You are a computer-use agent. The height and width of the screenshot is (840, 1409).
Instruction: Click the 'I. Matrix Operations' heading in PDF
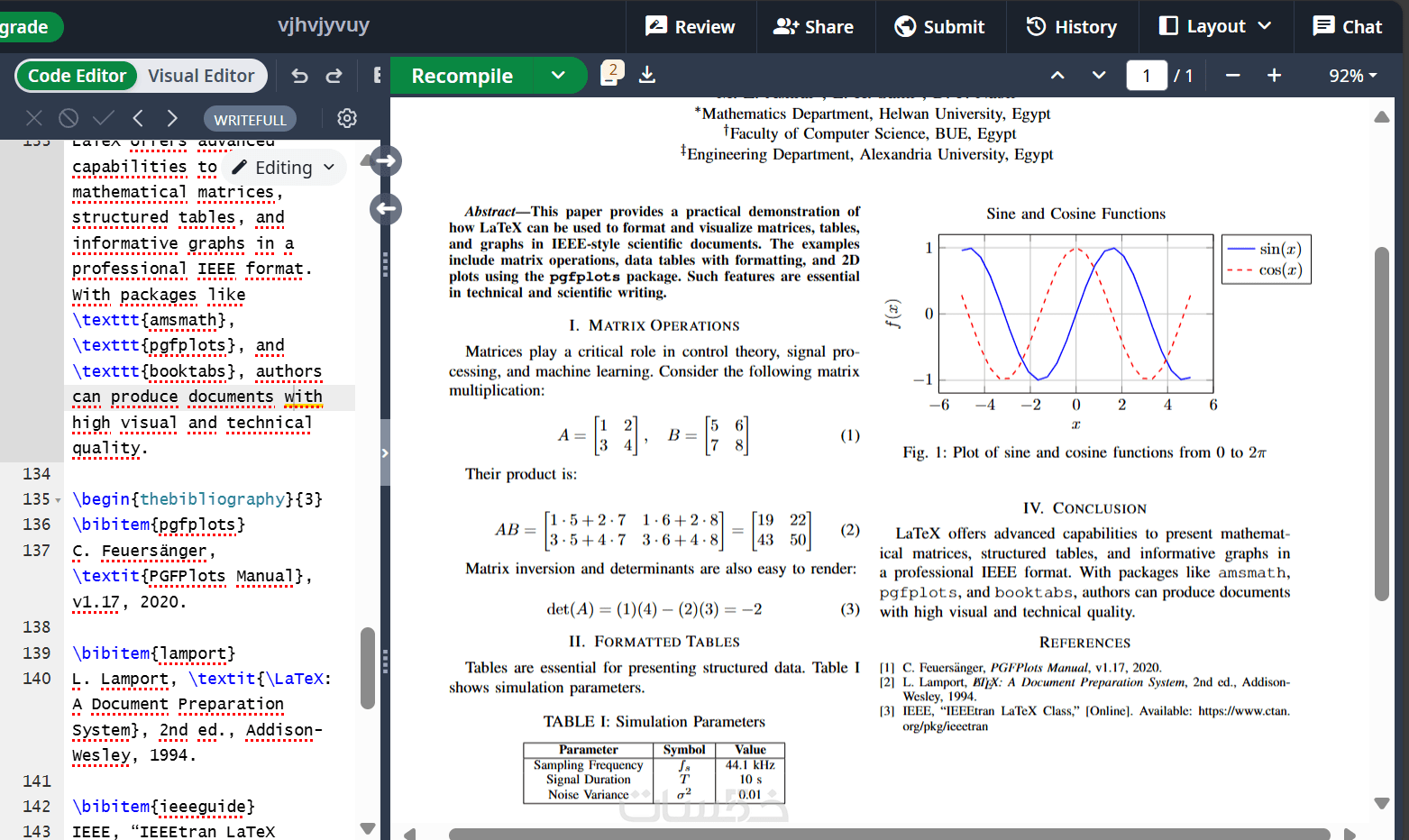tap(654, 325)
